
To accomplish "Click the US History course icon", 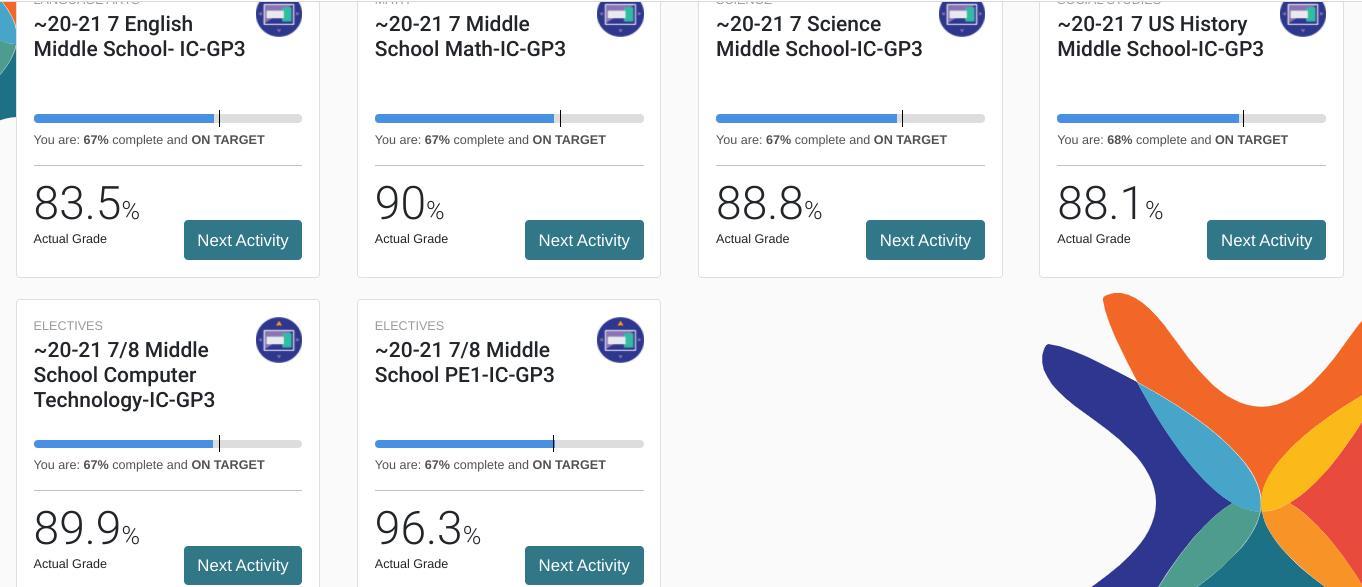I will click(x=1302, y=15).
